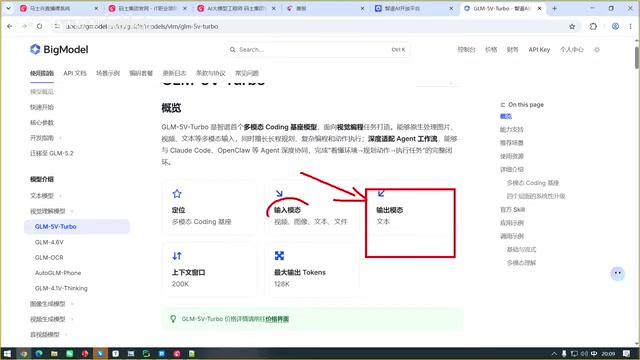Switch to the 智谱AI开放平台 browser tab
This screenshot has width=640, height=360.
click(x=414, y=8)
